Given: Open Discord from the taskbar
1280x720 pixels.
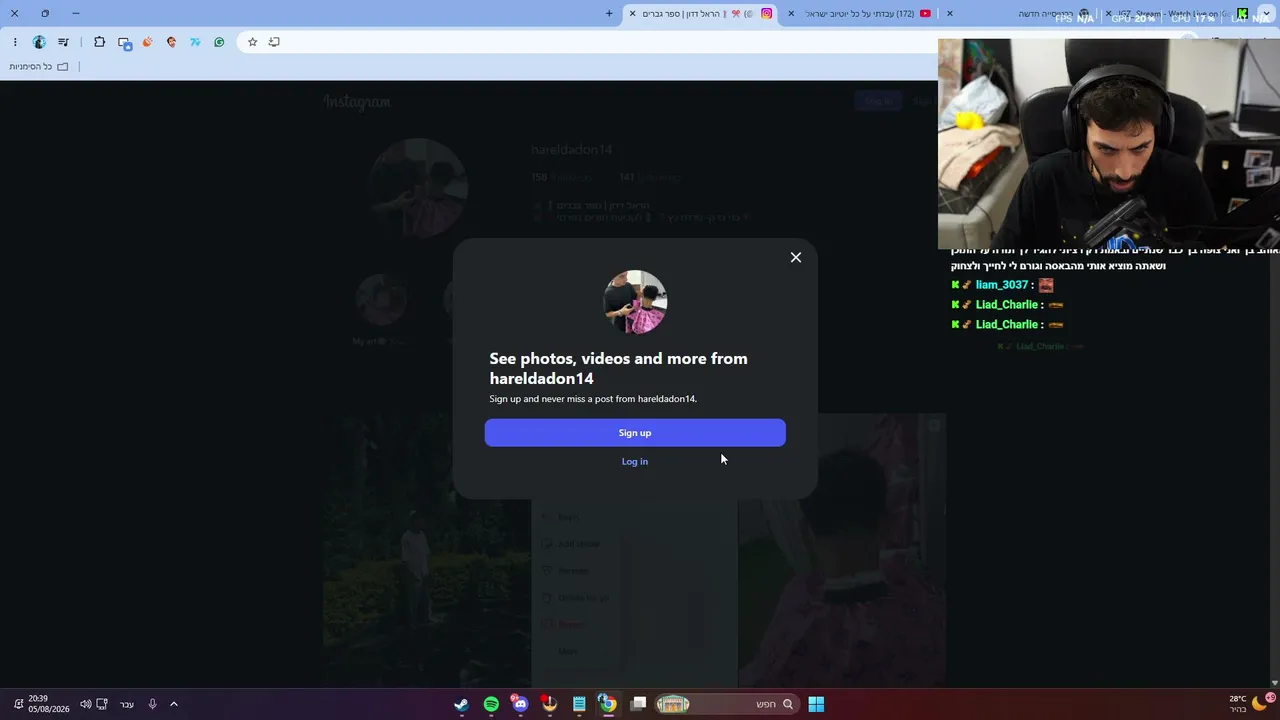Looking at the screenshot, I should tap(519, 704).
